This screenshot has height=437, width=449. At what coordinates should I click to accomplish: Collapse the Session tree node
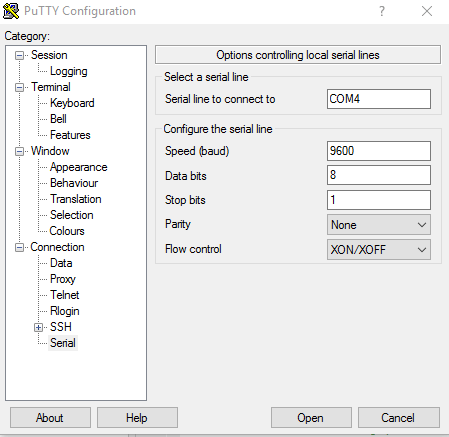coord(19,55)
